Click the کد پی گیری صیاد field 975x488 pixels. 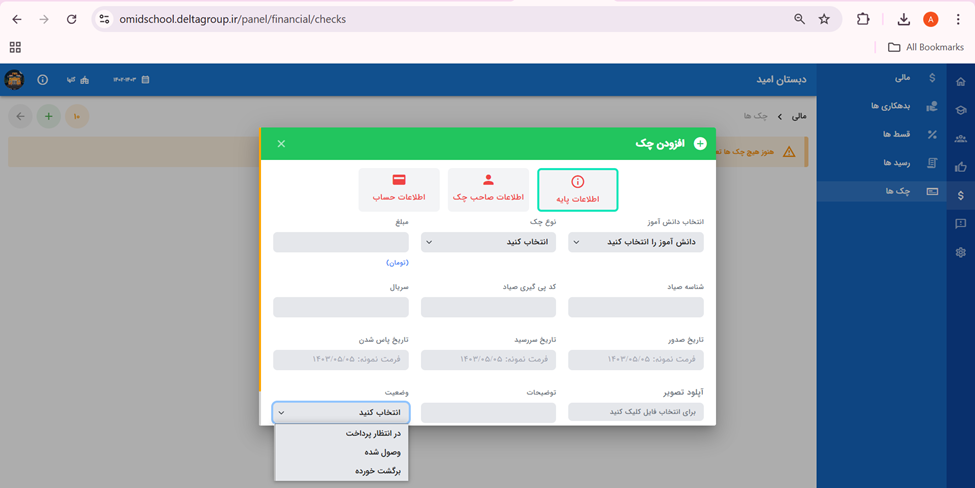(x=488, y=307)
